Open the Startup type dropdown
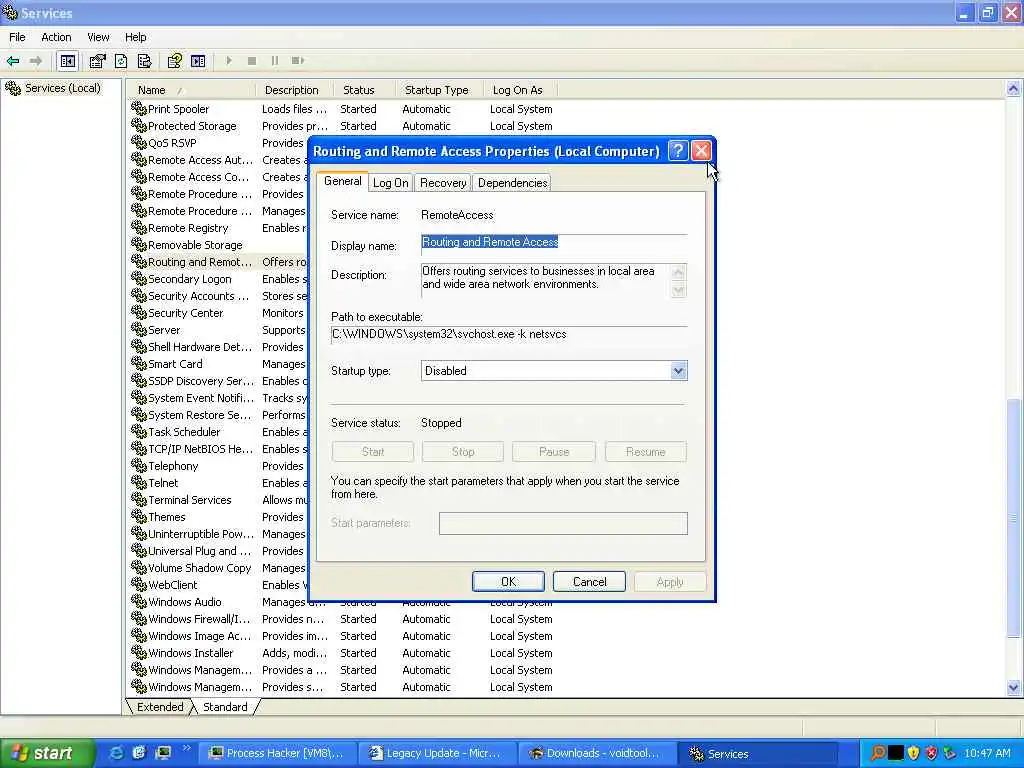Viewport: 1024px width, 768px height. [678, 371]
